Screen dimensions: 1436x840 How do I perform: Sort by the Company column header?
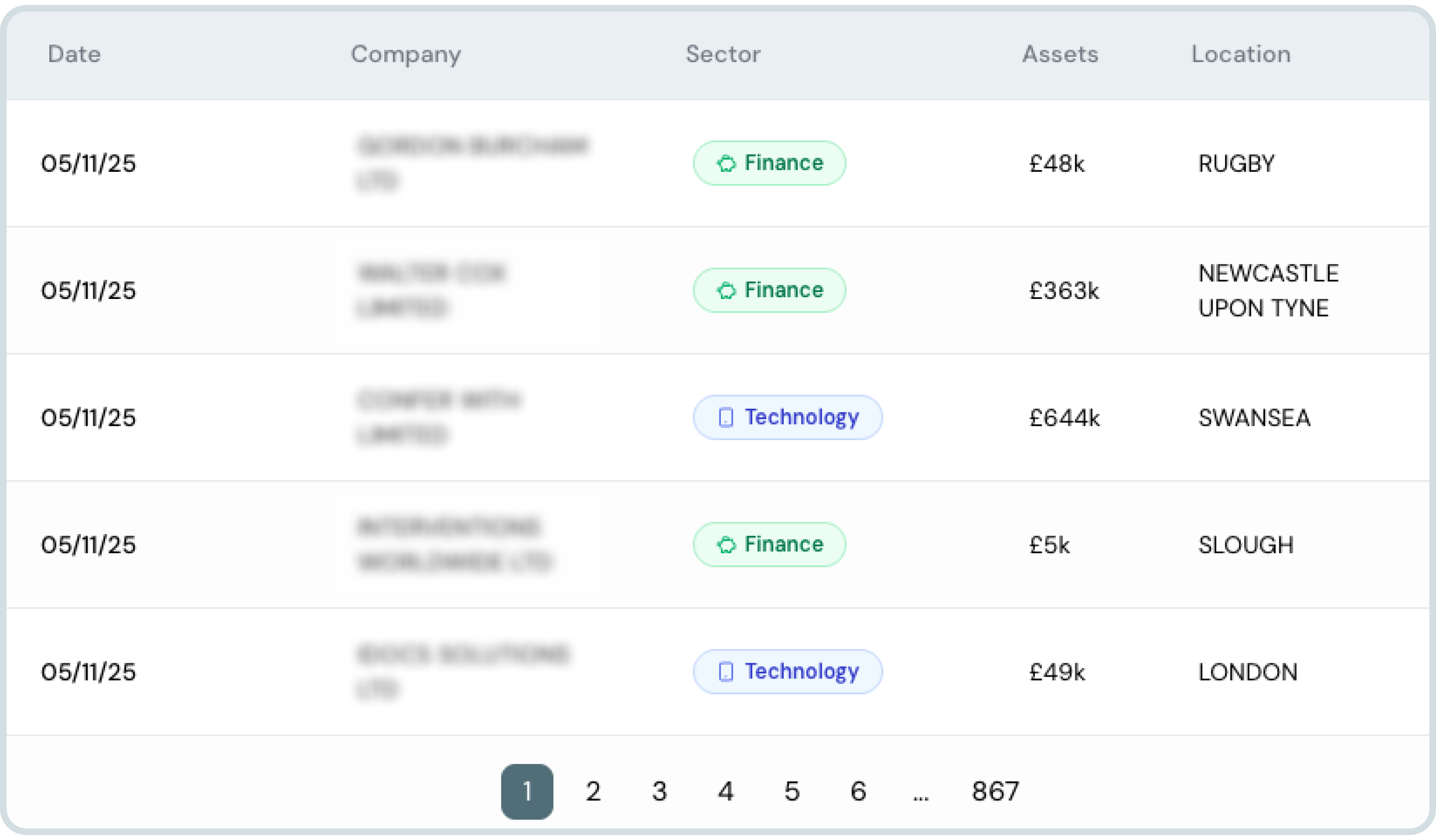click(x=406, y=54)
